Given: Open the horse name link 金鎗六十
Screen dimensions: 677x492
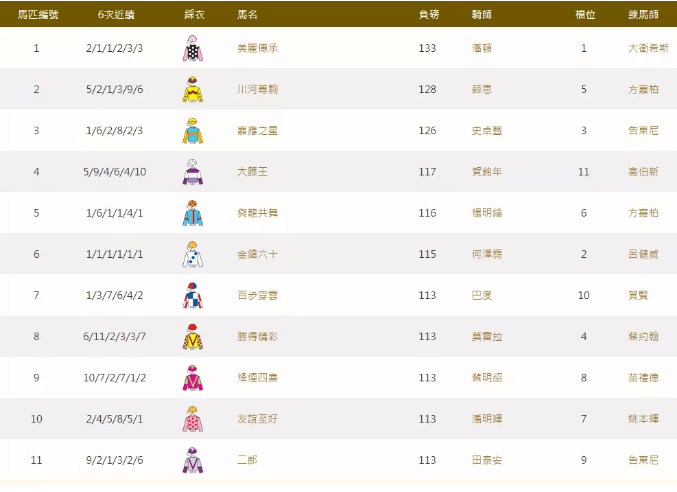Looking at the screenshot, I should (x=257, y=254).
